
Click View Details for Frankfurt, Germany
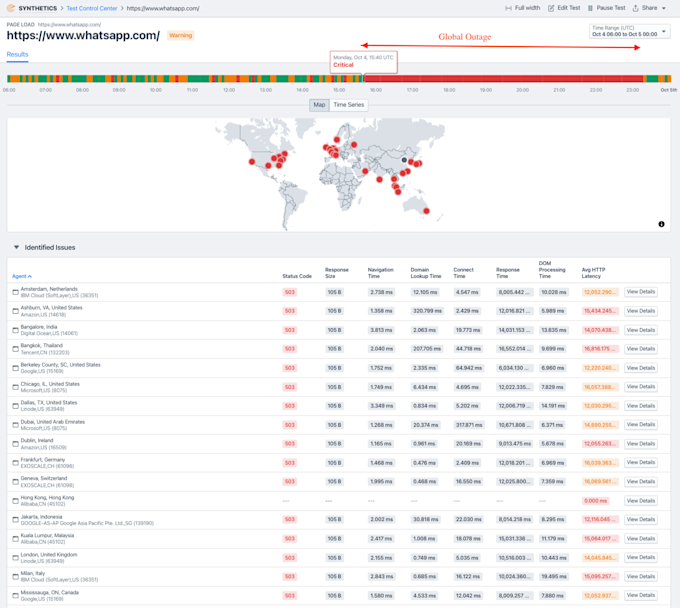tap(641, 462)
